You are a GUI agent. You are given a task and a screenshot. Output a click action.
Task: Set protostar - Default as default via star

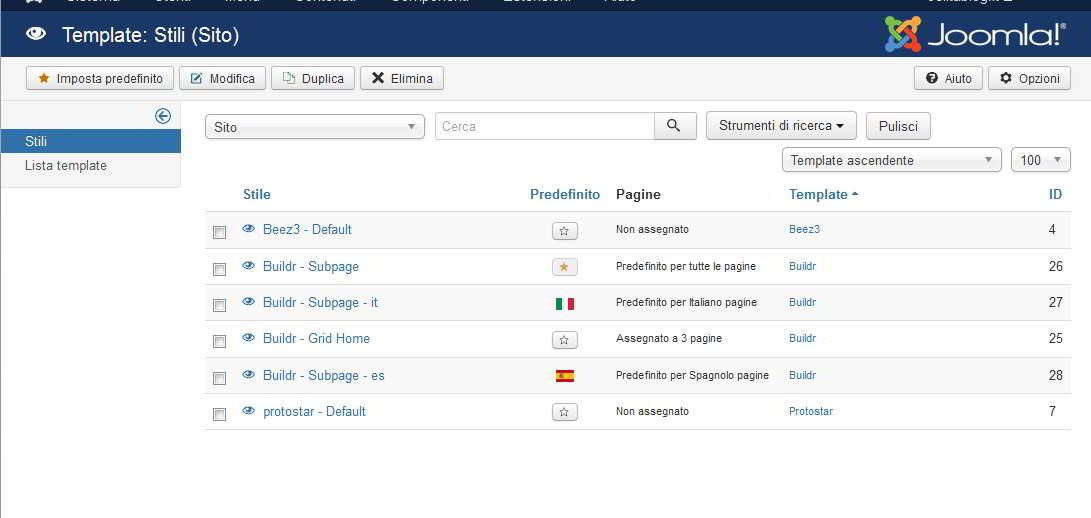point(564,412)
